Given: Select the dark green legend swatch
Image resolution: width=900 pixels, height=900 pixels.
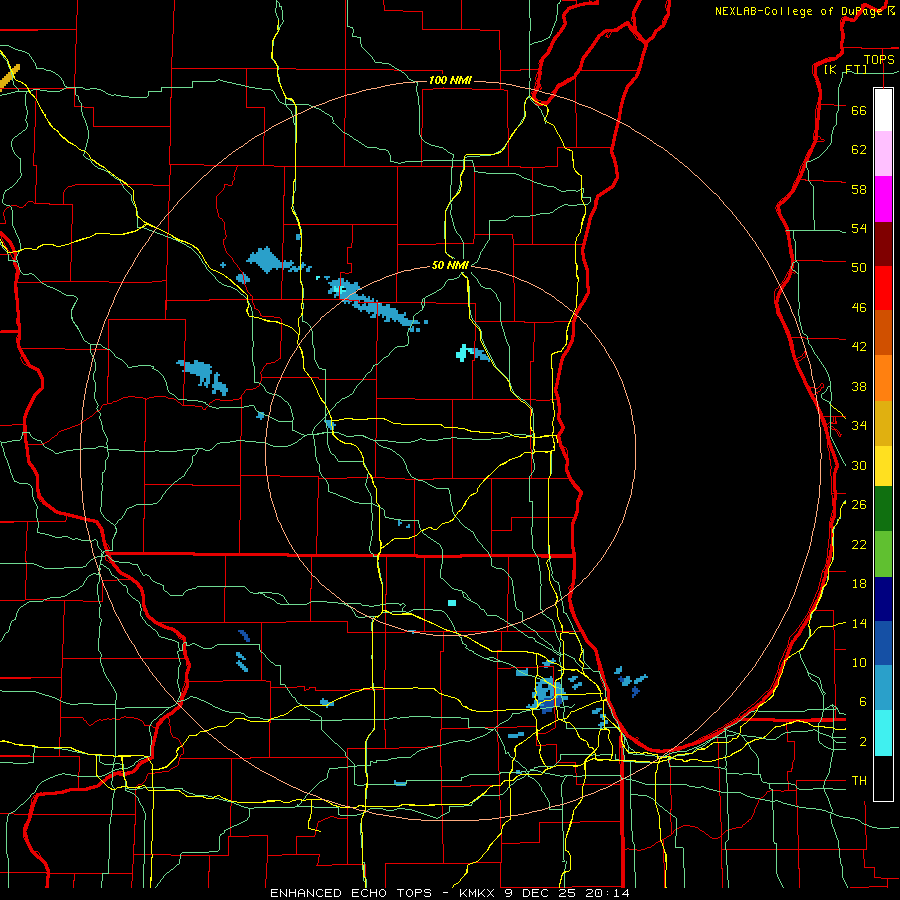Looking at the screenshot, I should point(883,509).
